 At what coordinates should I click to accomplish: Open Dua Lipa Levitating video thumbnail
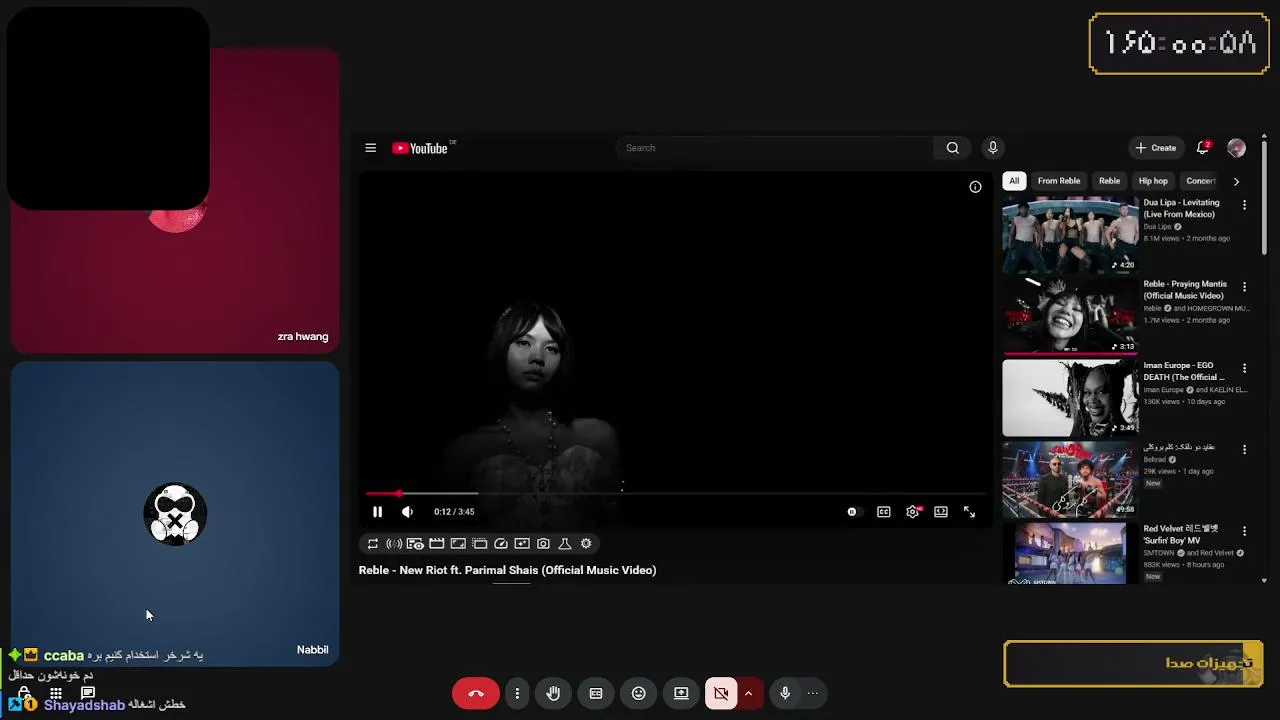(x=1070, y=235)
